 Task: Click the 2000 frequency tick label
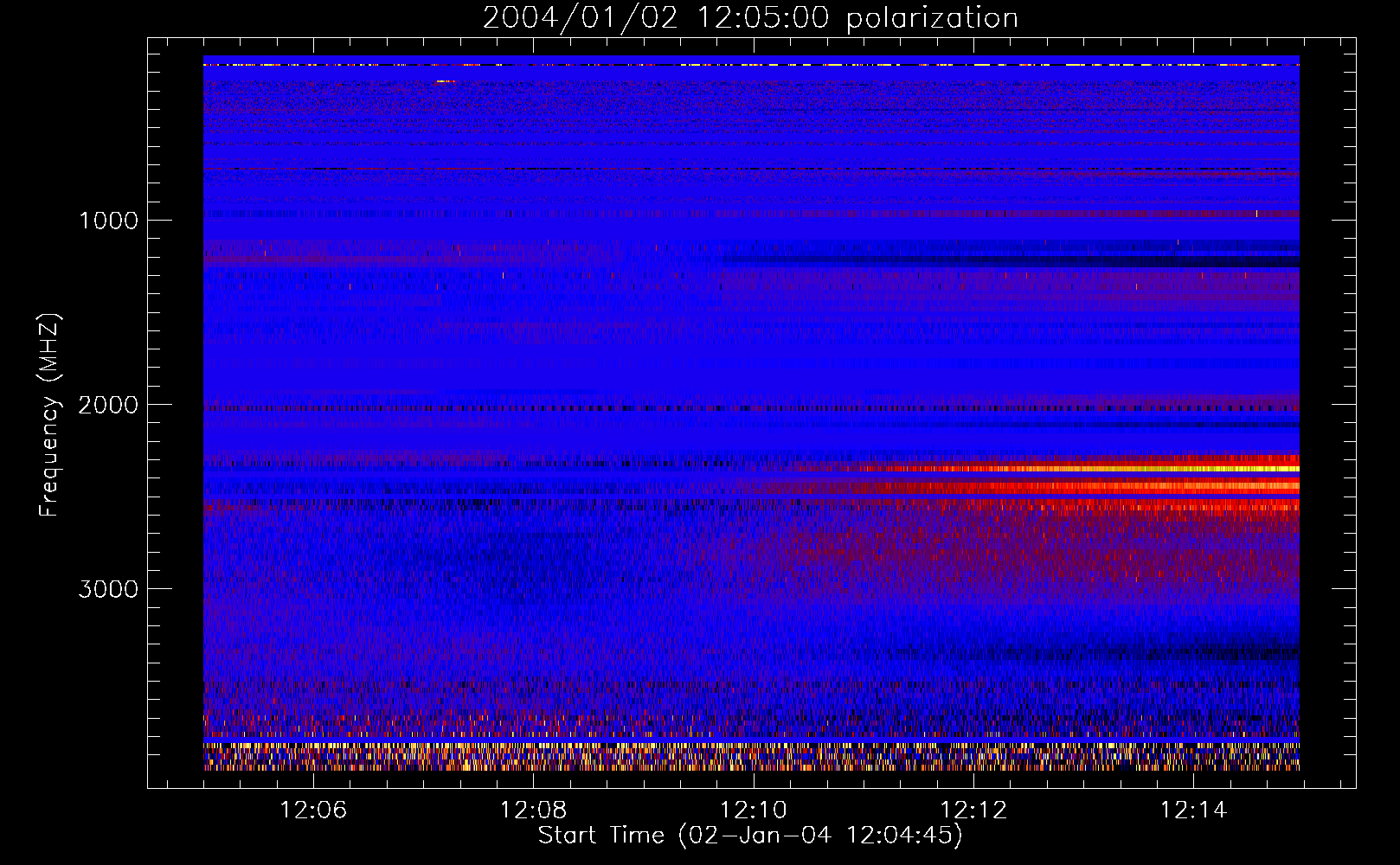pyautogui.click(x=108, y=405)
